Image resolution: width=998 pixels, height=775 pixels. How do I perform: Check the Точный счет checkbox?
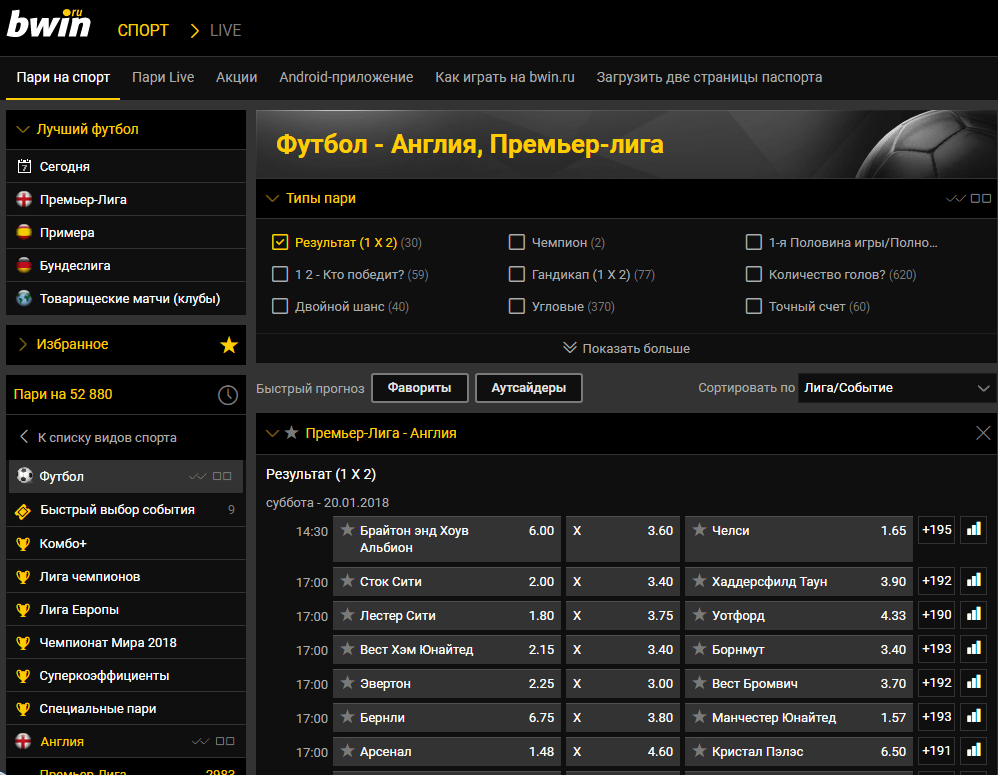coord(754,306)
